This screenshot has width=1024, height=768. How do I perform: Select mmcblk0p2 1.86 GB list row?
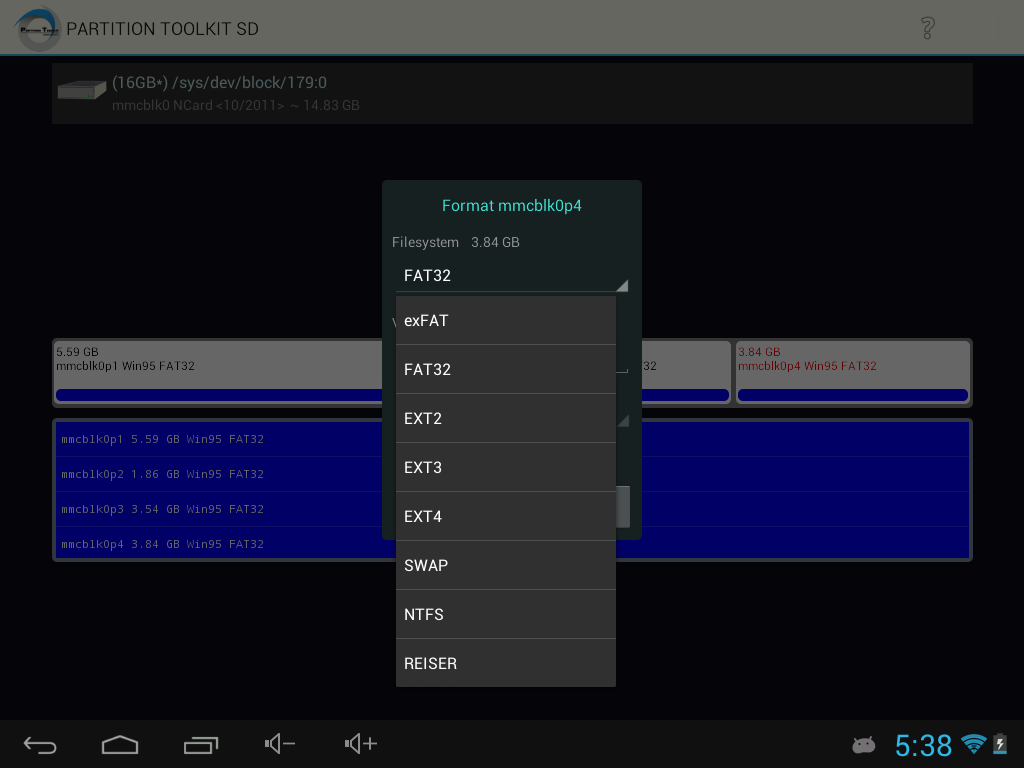click(220, 474)
